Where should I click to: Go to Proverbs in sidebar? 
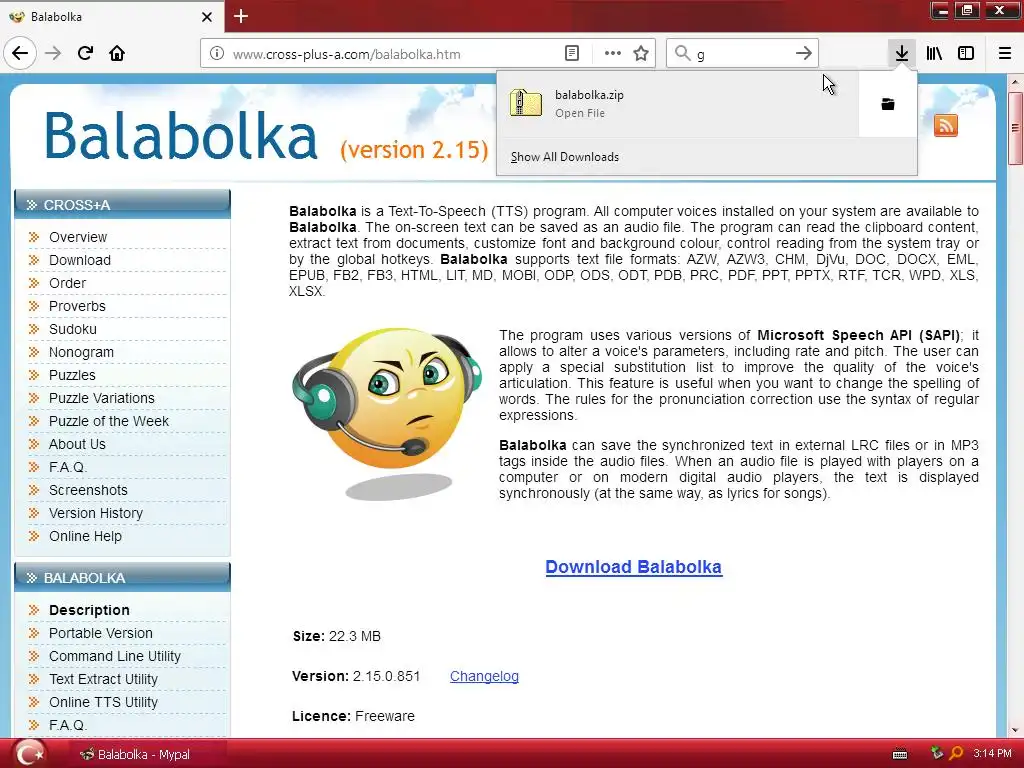[77, 306]
